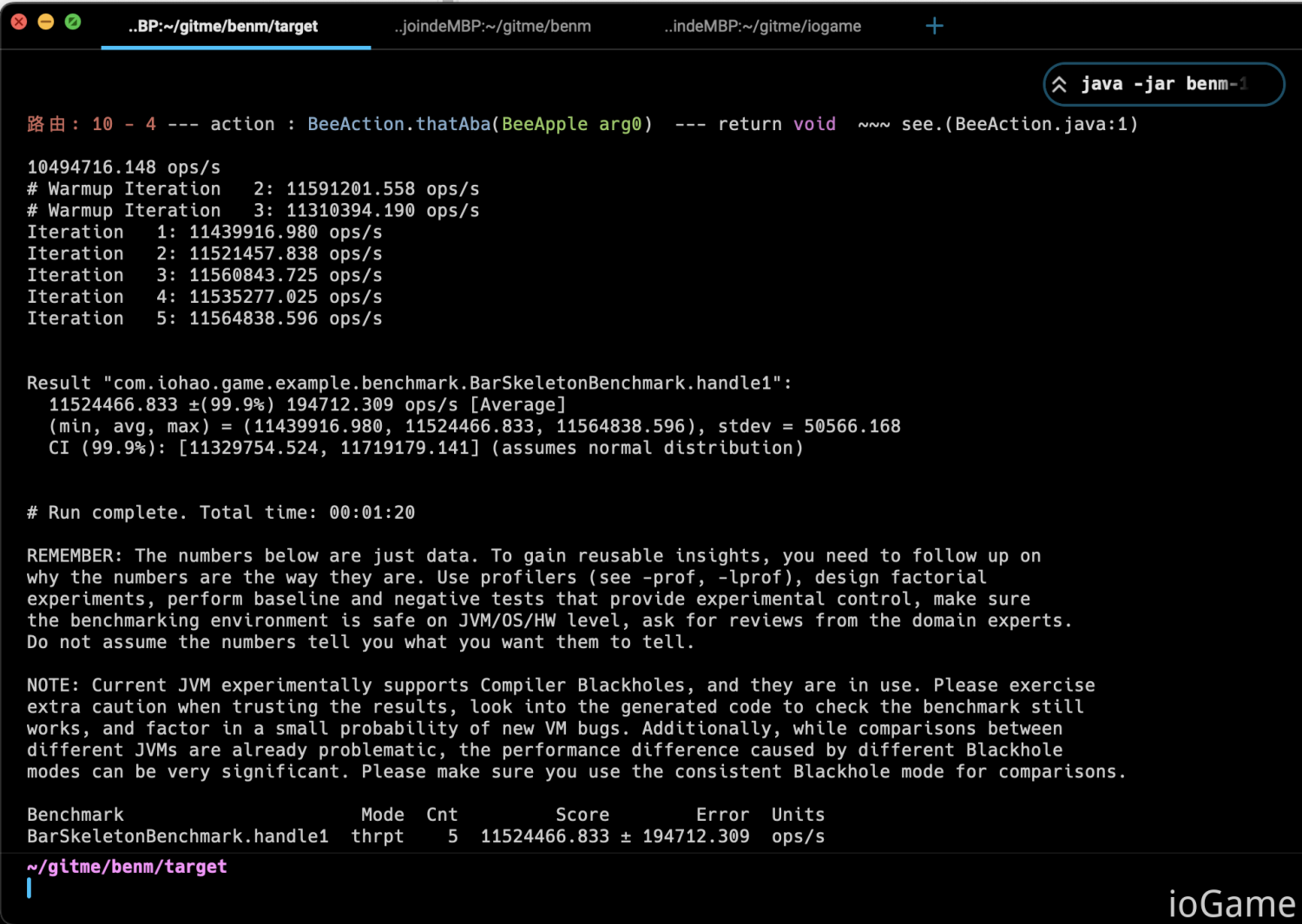The height and width of the screenshot is (924, 1302).
Task: Add a new terminal tab with plus icon
Action: coord(934,26)
